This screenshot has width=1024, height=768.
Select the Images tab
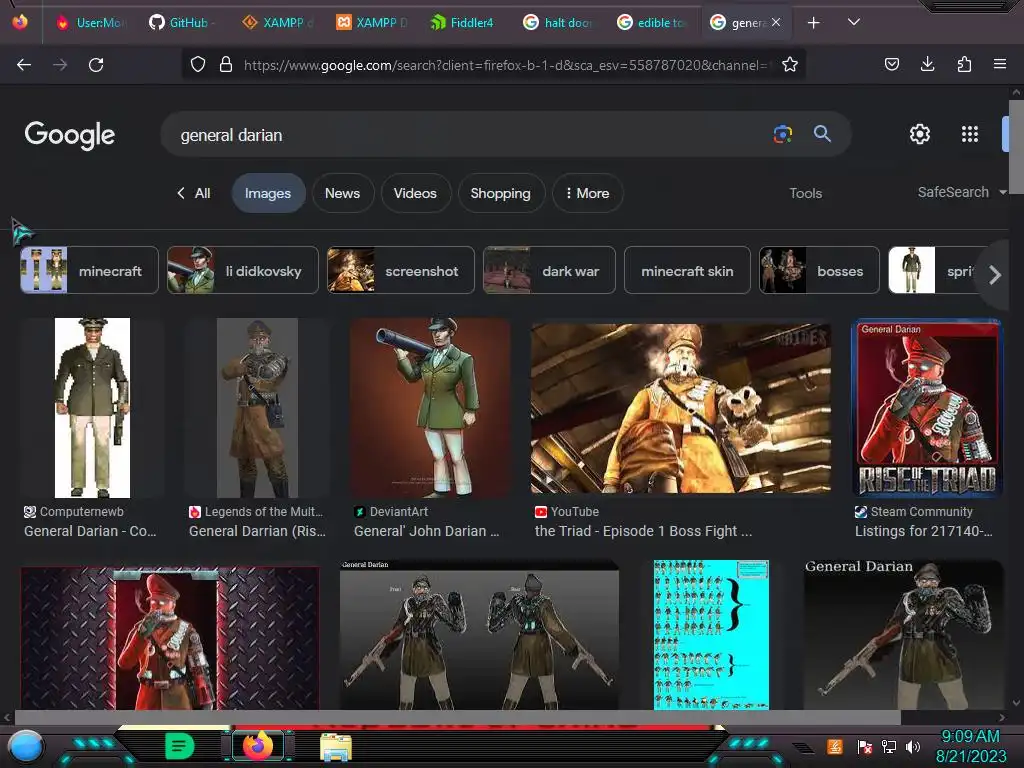(x=268, y=193)
